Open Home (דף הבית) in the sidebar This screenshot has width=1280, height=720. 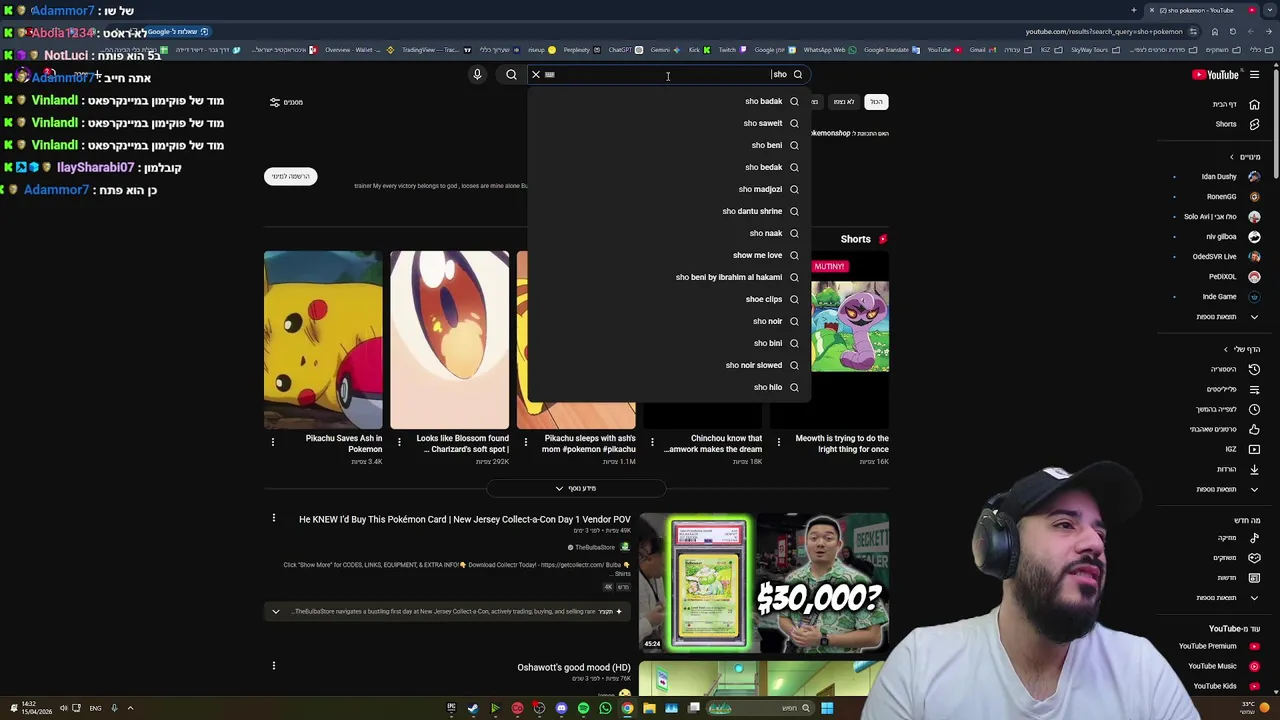pos(1238,104)
